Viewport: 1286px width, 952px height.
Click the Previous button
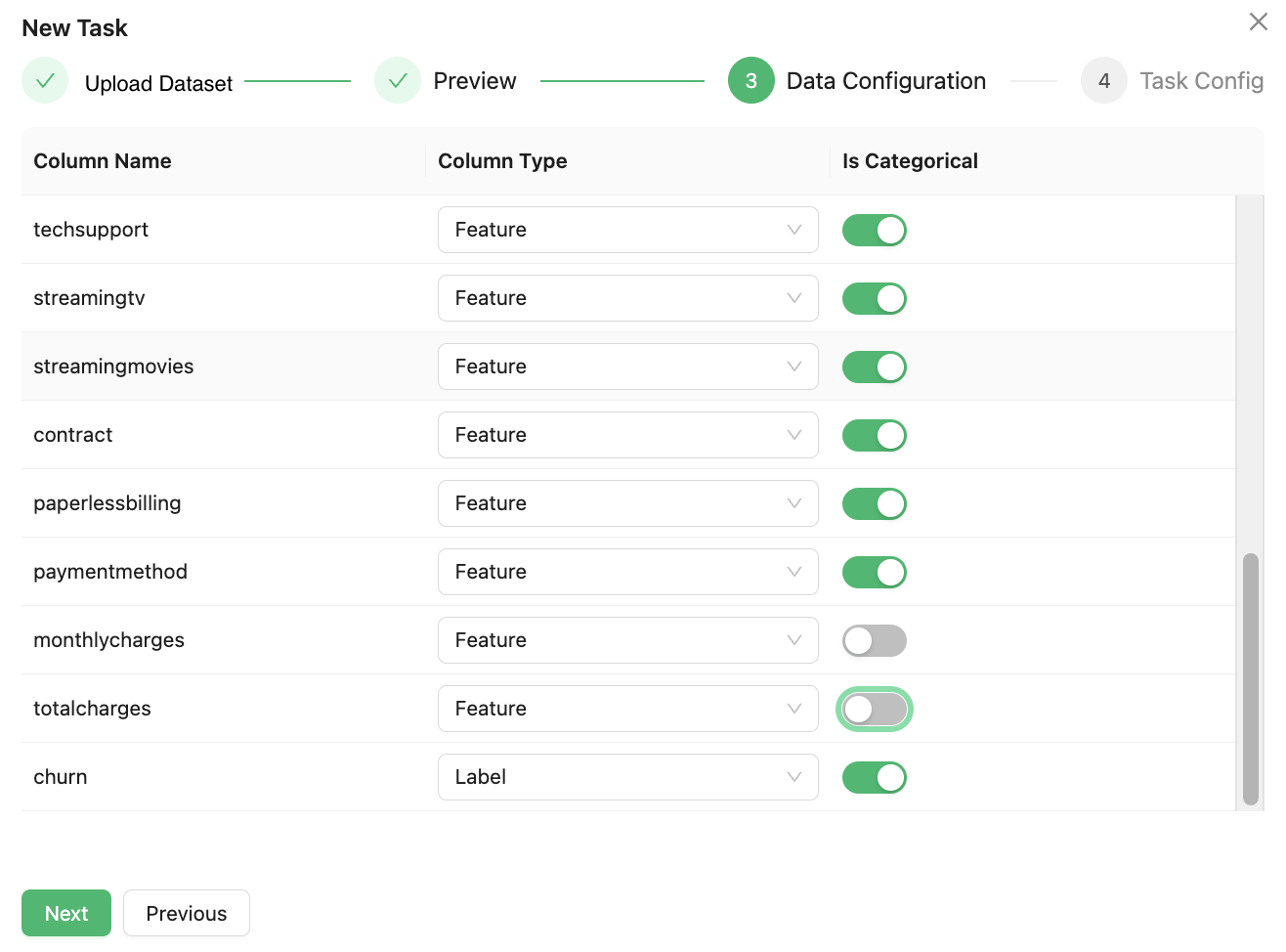[x=186, y=913]
